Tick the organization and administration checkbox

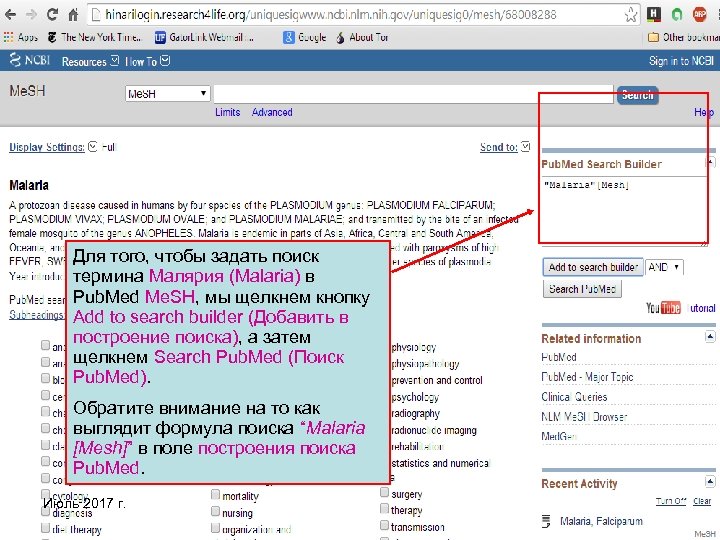215,528
